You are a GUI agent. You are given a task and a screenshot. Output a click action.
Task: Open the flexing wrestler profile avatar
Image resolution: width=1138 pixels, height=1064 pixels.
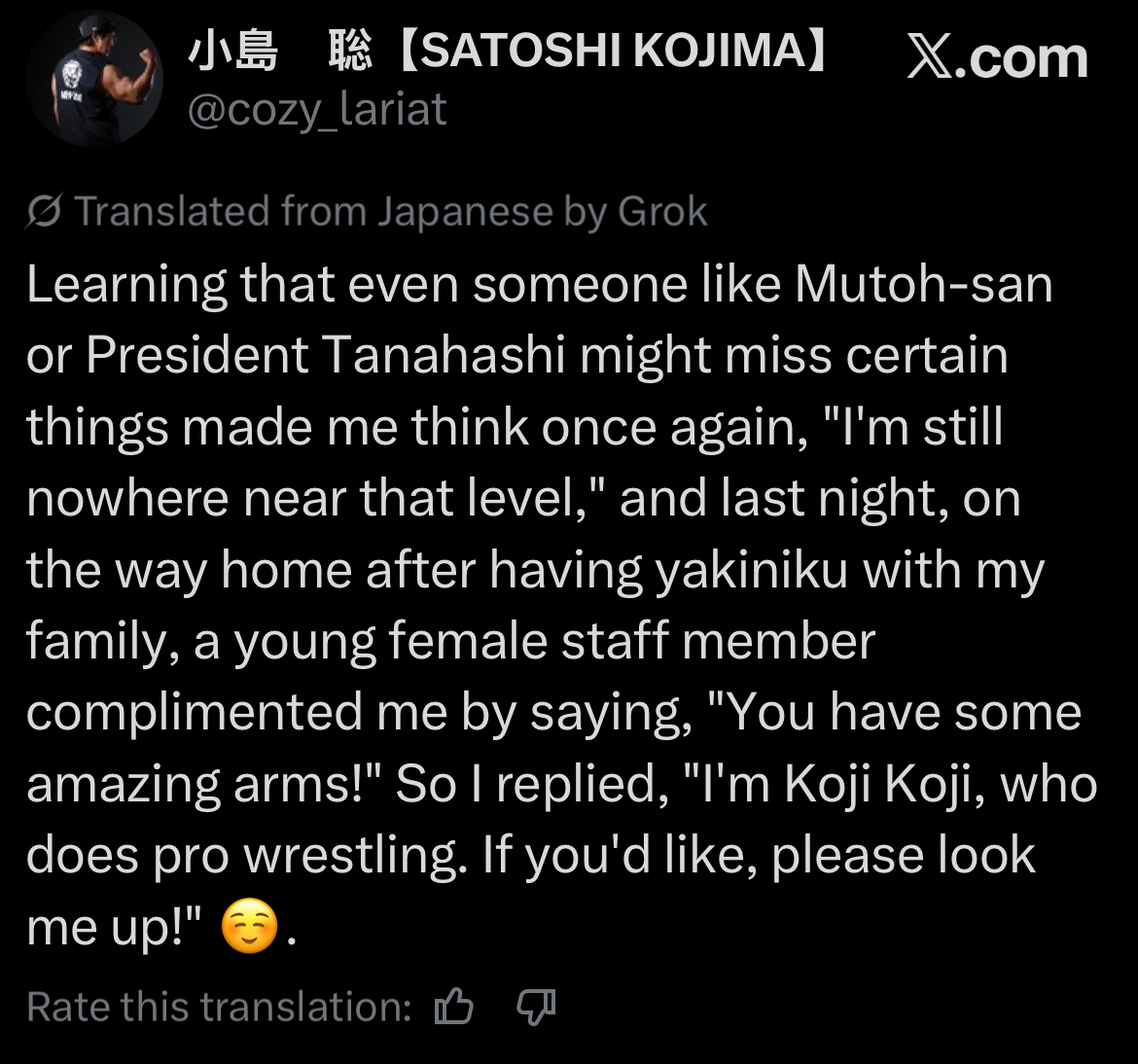94,78
